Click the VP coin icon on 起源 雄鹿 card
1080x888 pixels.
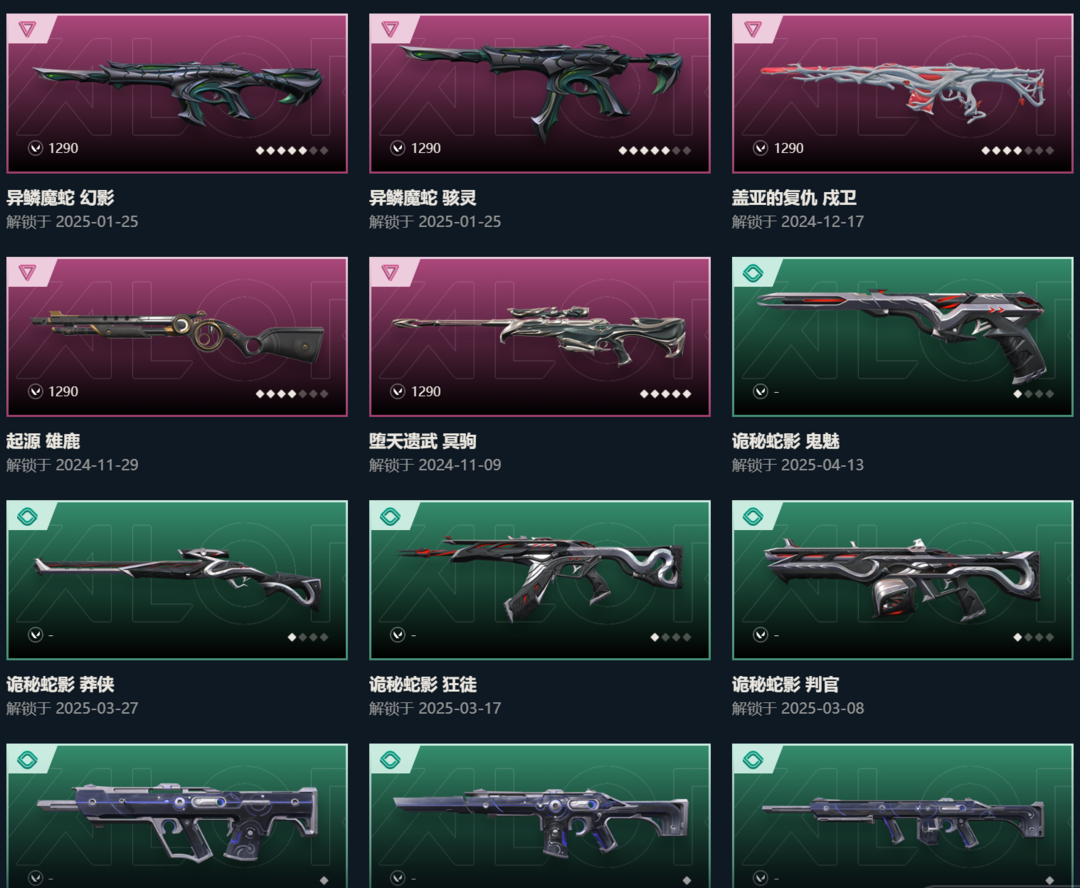[35, 391]
